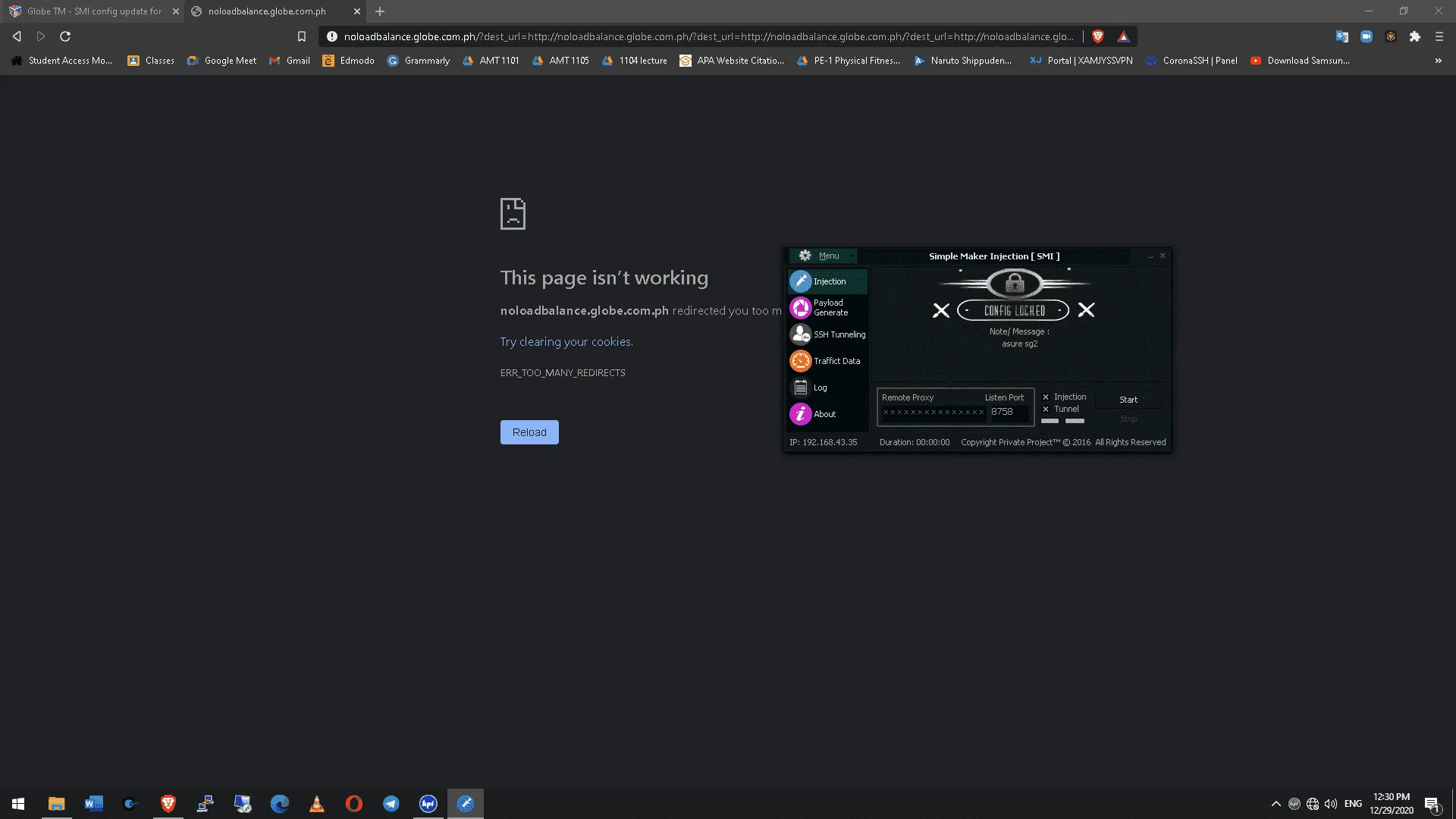Image resolution: width=1456 pixels, height=819 pixels.
Task: Open the SMI Menu dropdown
Action: pyautogui.click(x=824, y=256)
